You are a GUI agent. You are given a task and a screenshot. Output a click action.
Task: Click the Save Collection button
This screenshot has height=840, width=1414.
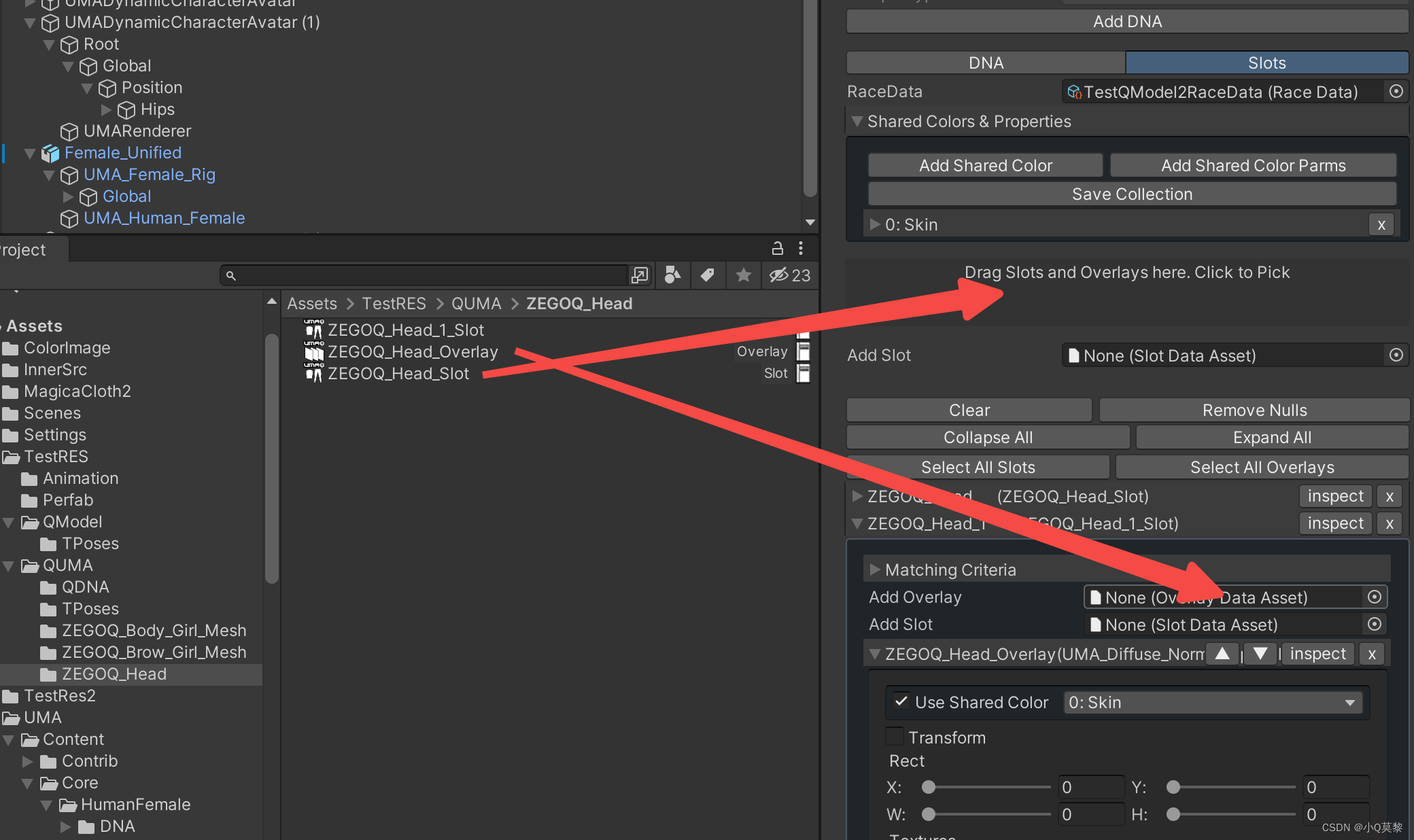tap(1131, 194)
